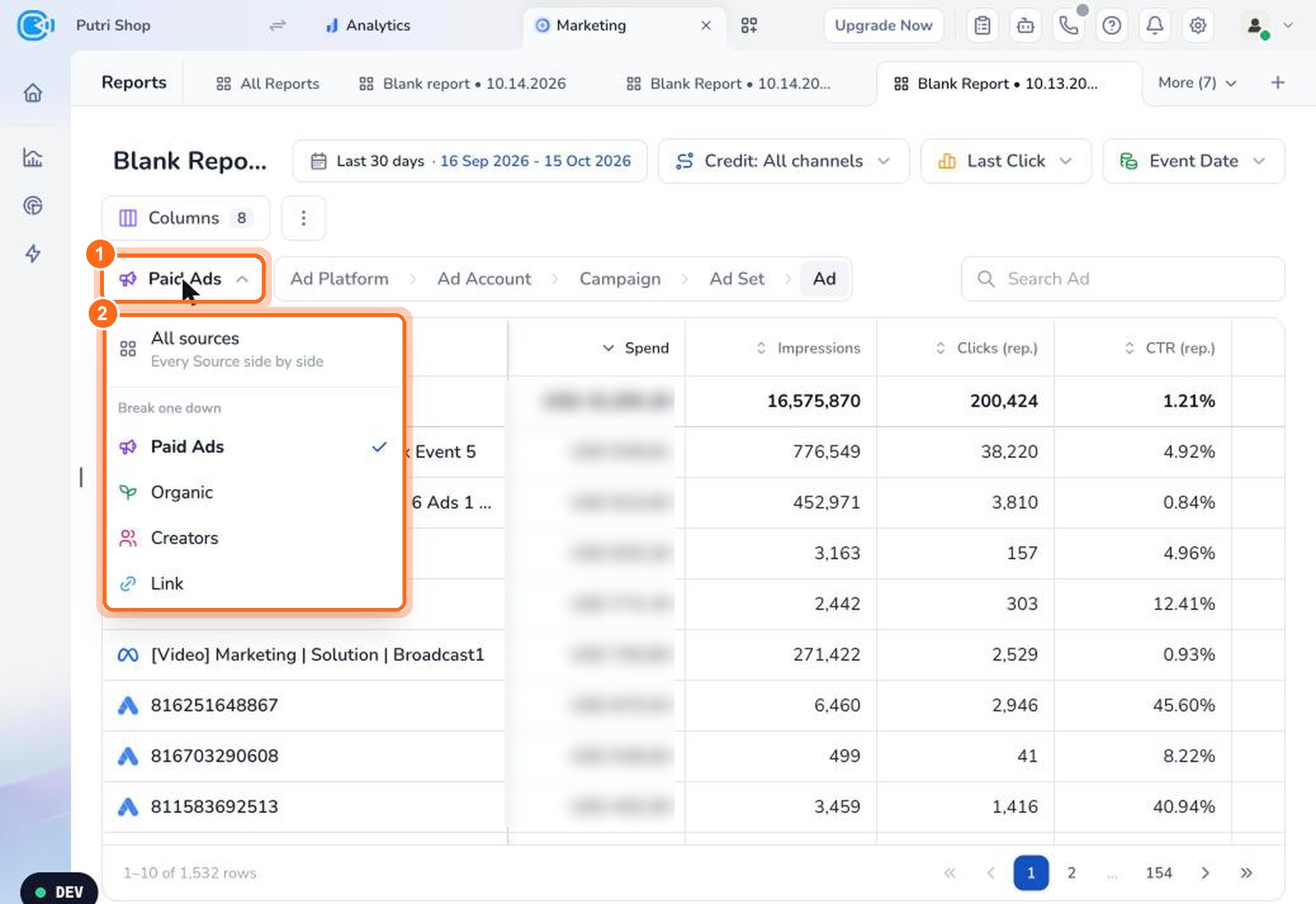Go to the next page arrow

(x=1205, y=873)
